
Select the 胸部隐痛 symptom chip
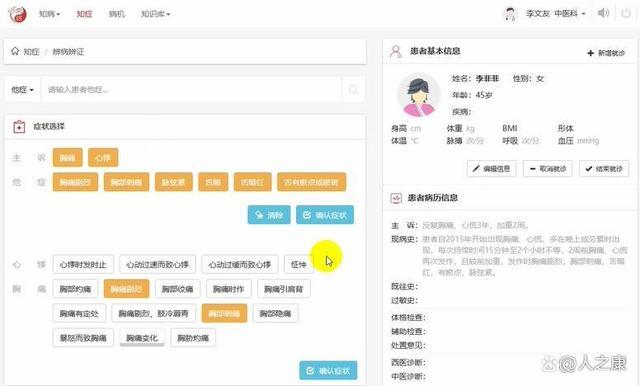(x=276, y=313)
